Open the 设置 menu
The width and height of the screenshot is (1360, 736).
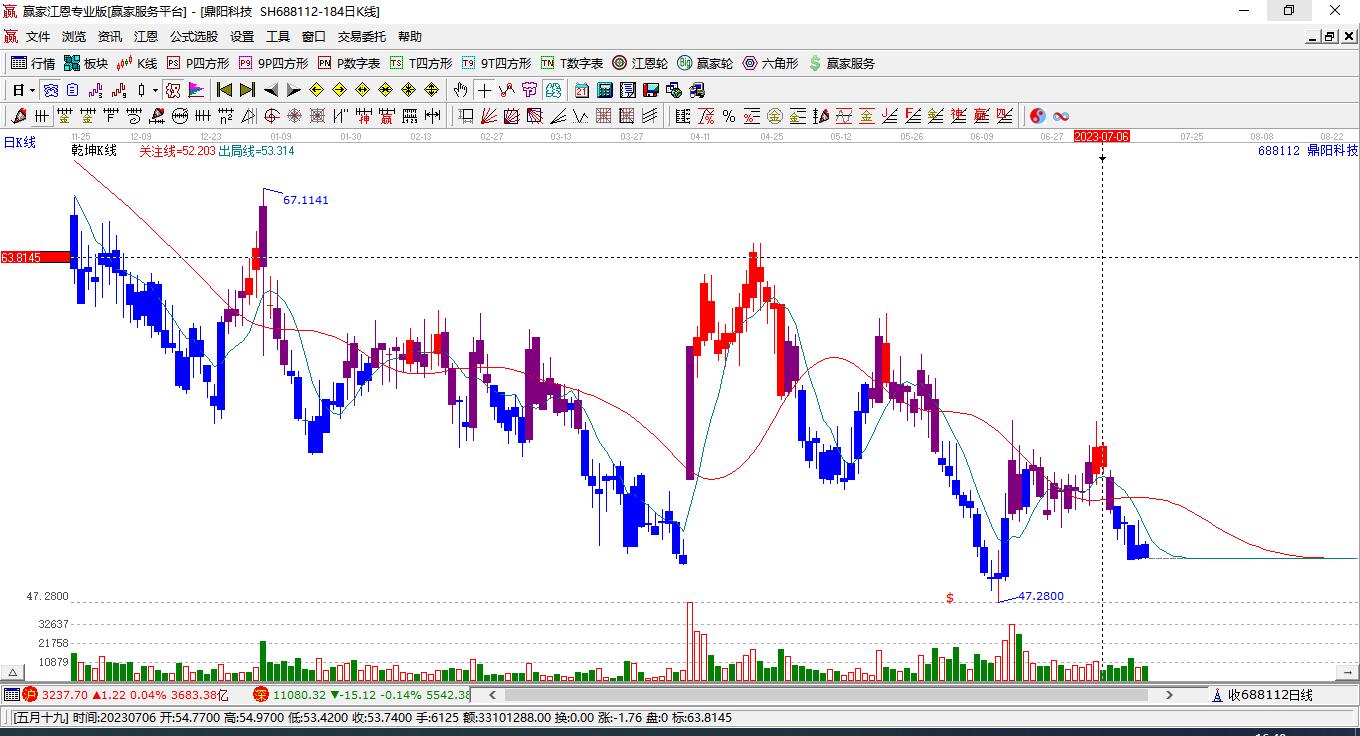tap(242, 36)
